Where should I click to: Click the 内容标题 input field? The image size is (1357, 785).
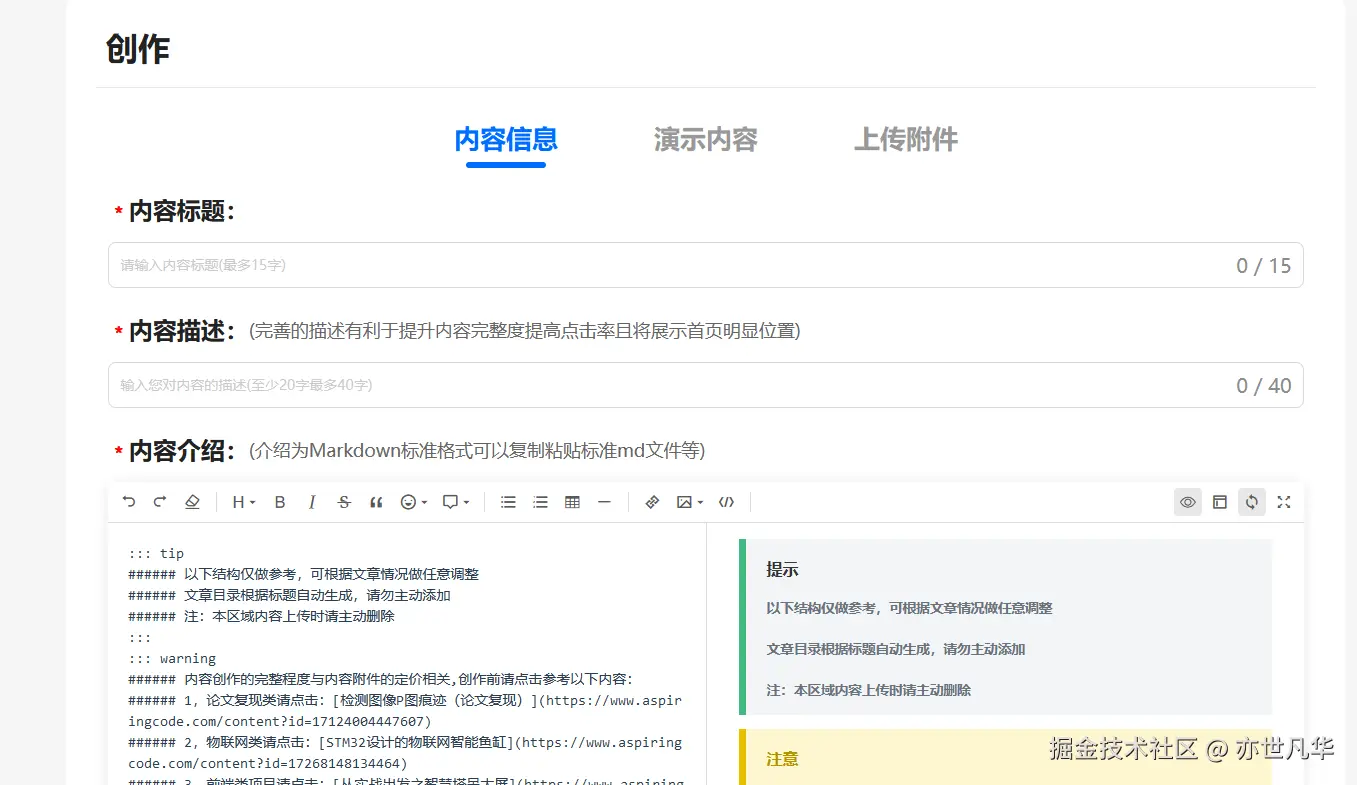tap(700, 265)
